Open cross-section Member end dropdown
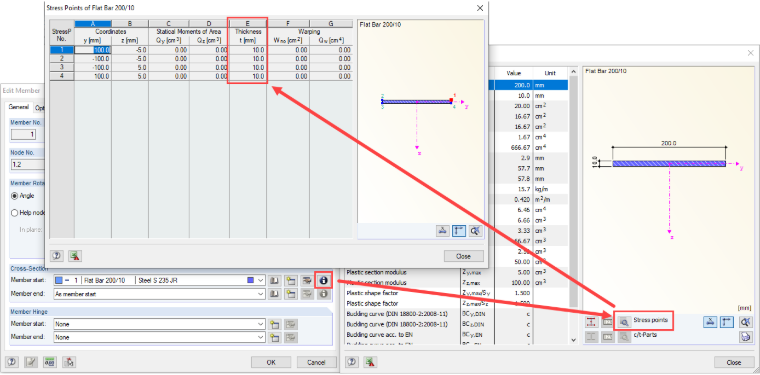760x375 pixels. [261, 294]
